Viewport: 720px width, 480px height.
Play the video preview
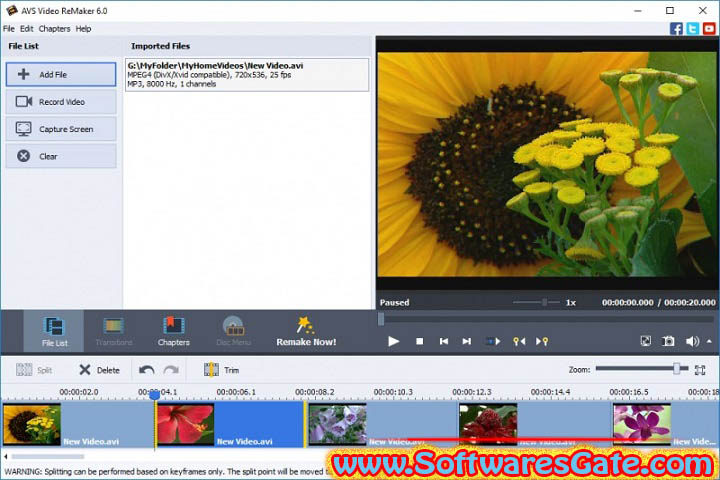[x=394, y=341]
